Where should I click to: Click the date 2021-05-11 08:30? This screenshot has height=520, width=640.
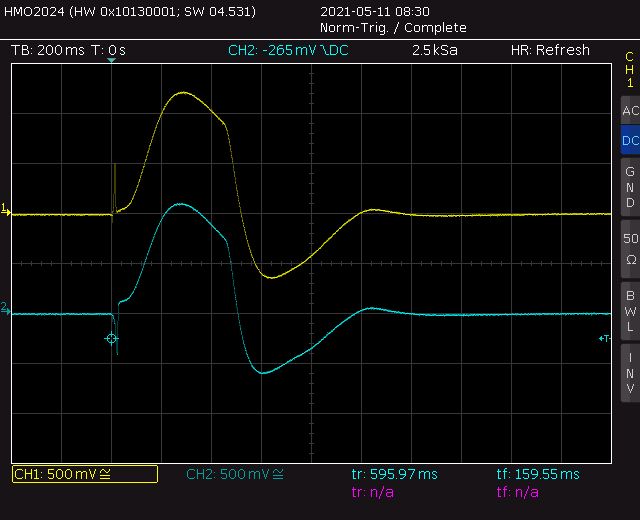pyautogui.click(x=375, y=11)
